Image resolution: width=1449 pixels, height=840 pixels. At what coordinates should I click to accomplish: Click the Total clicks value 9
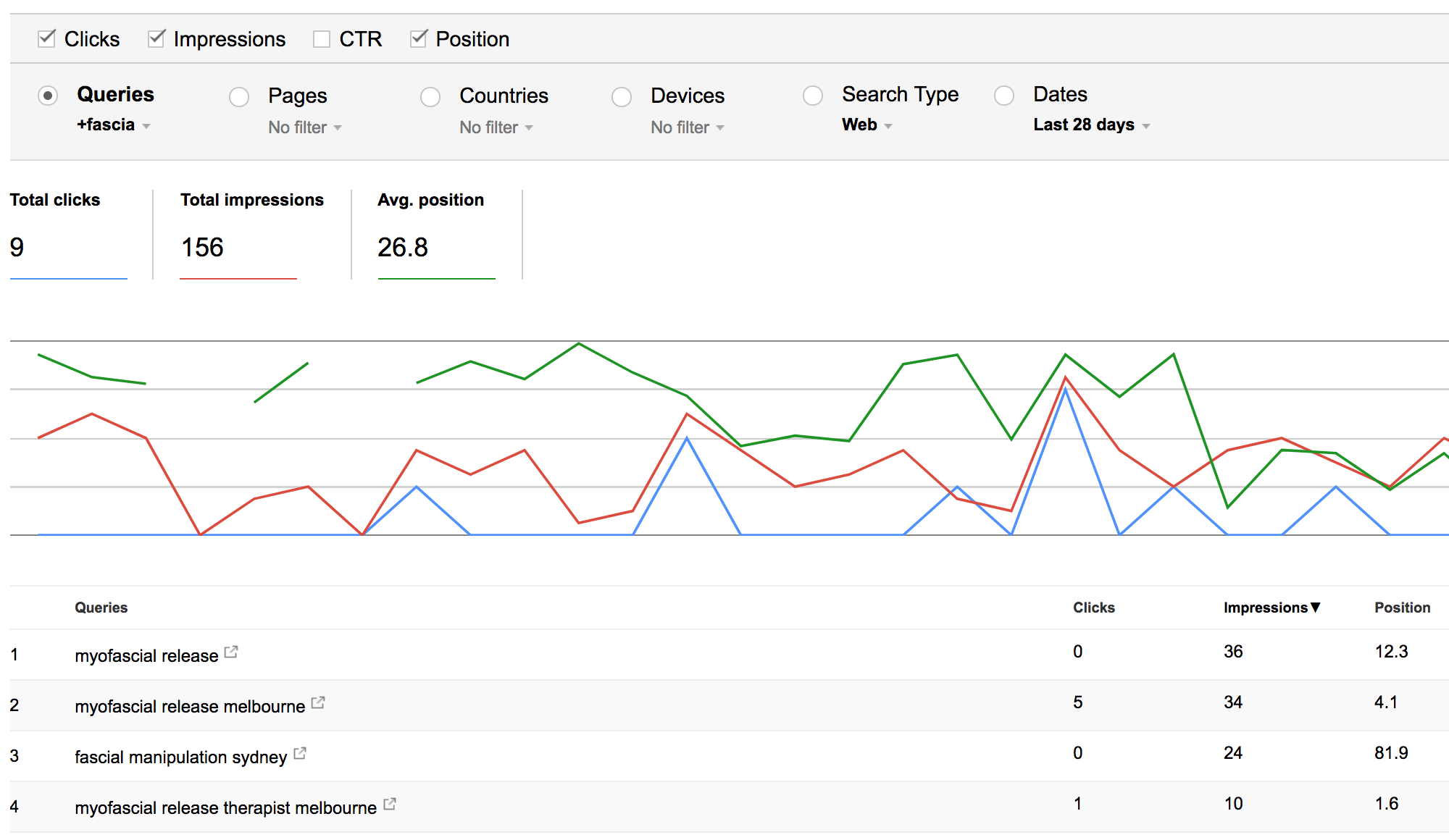(17, 248)
